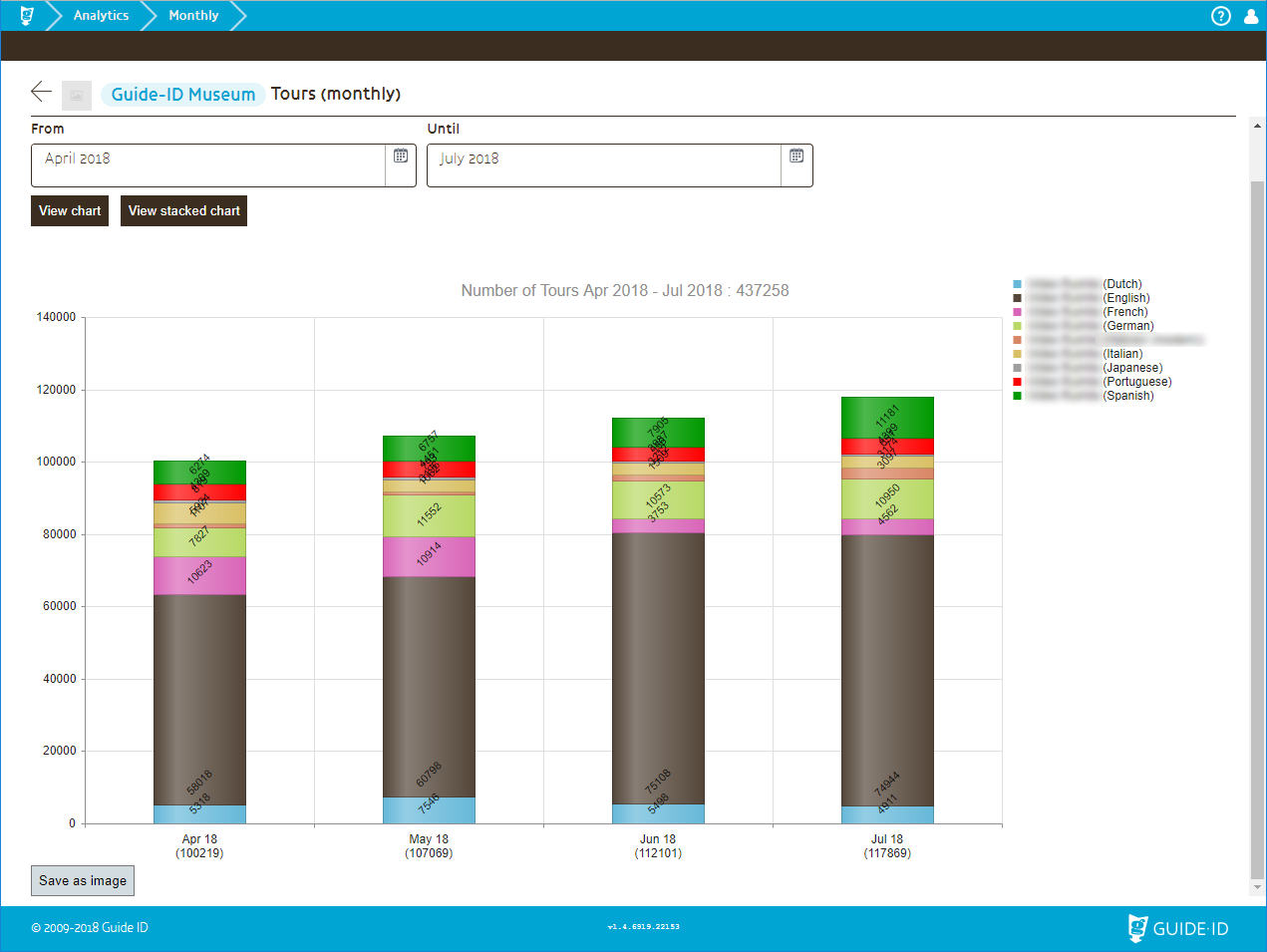The width and height of the screenshot is (1267, 952).
Task: Go to the Analytics breadcrumb
Action: (101, 15)
